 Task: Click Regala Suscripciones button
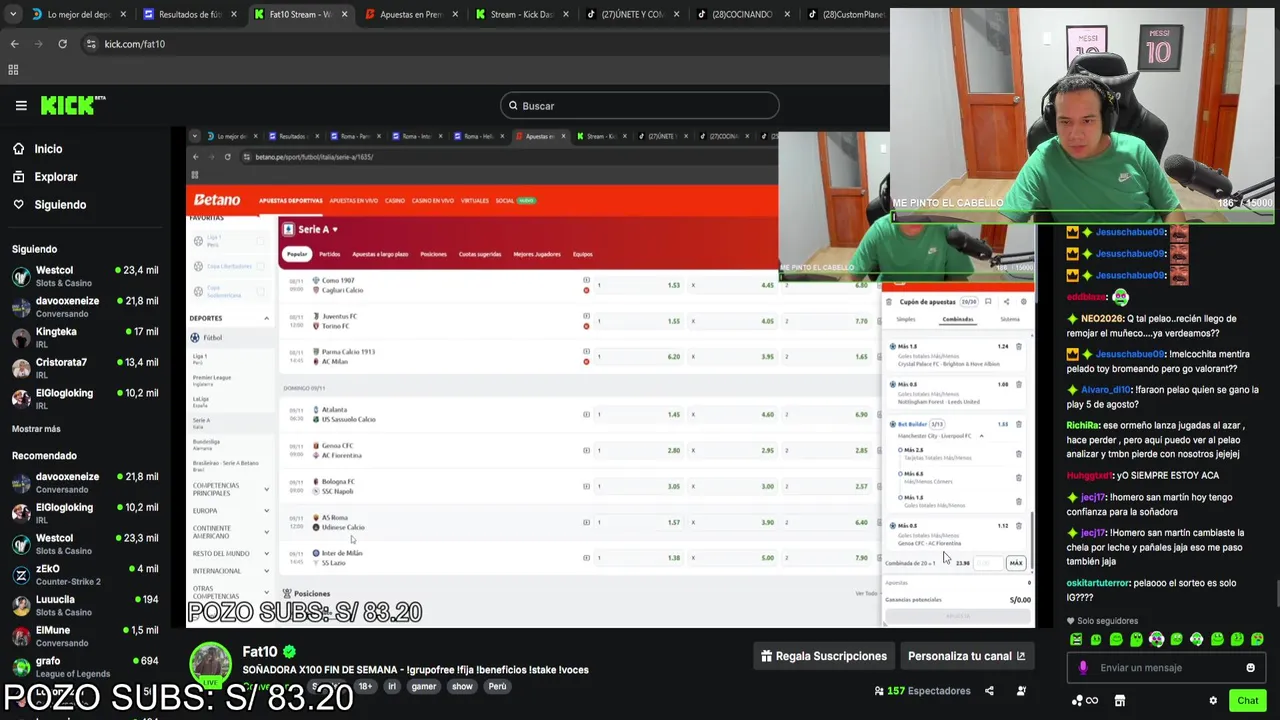click(824, 656)
